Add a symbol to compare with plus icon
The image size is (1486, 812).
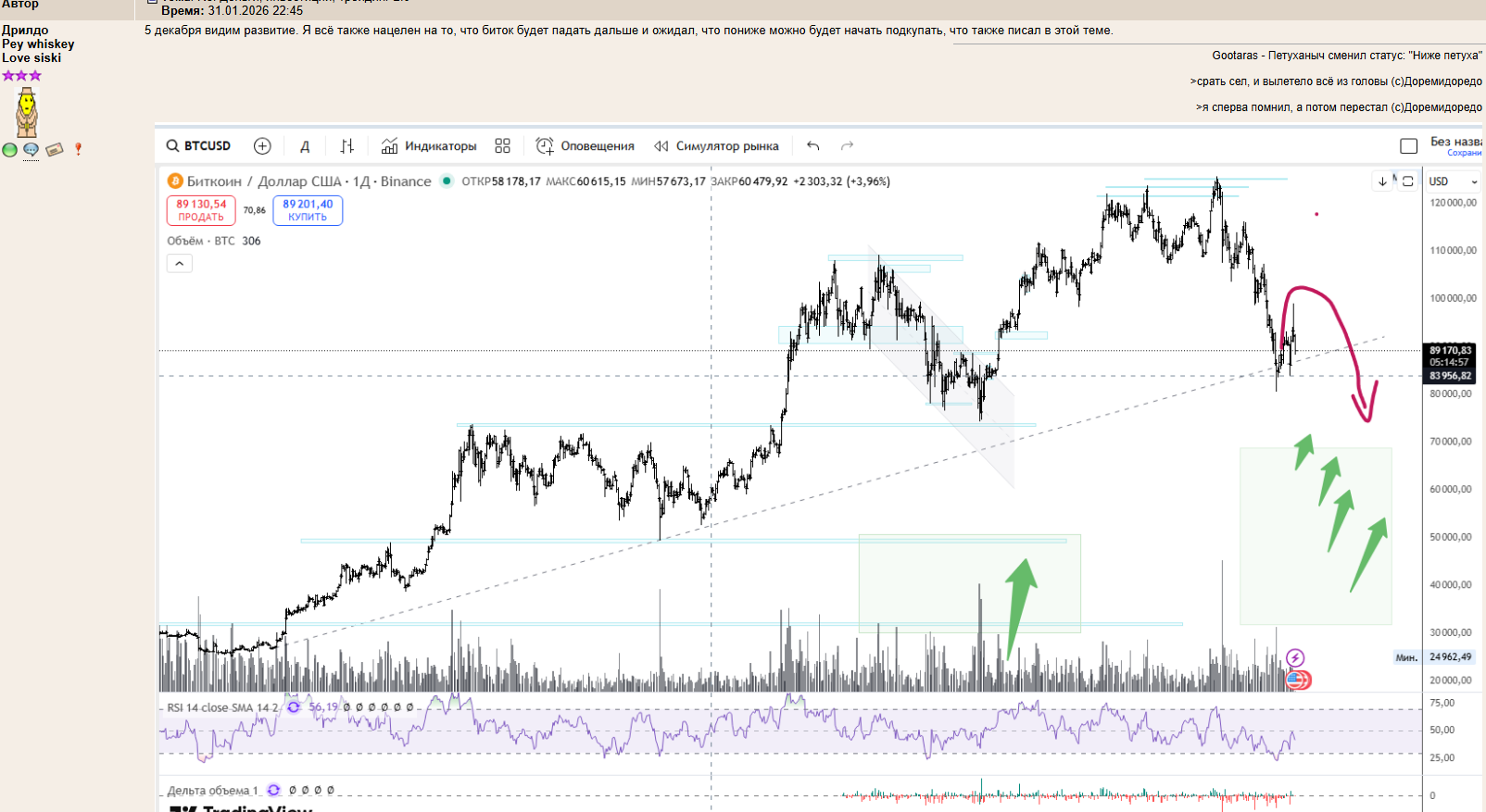262,146
